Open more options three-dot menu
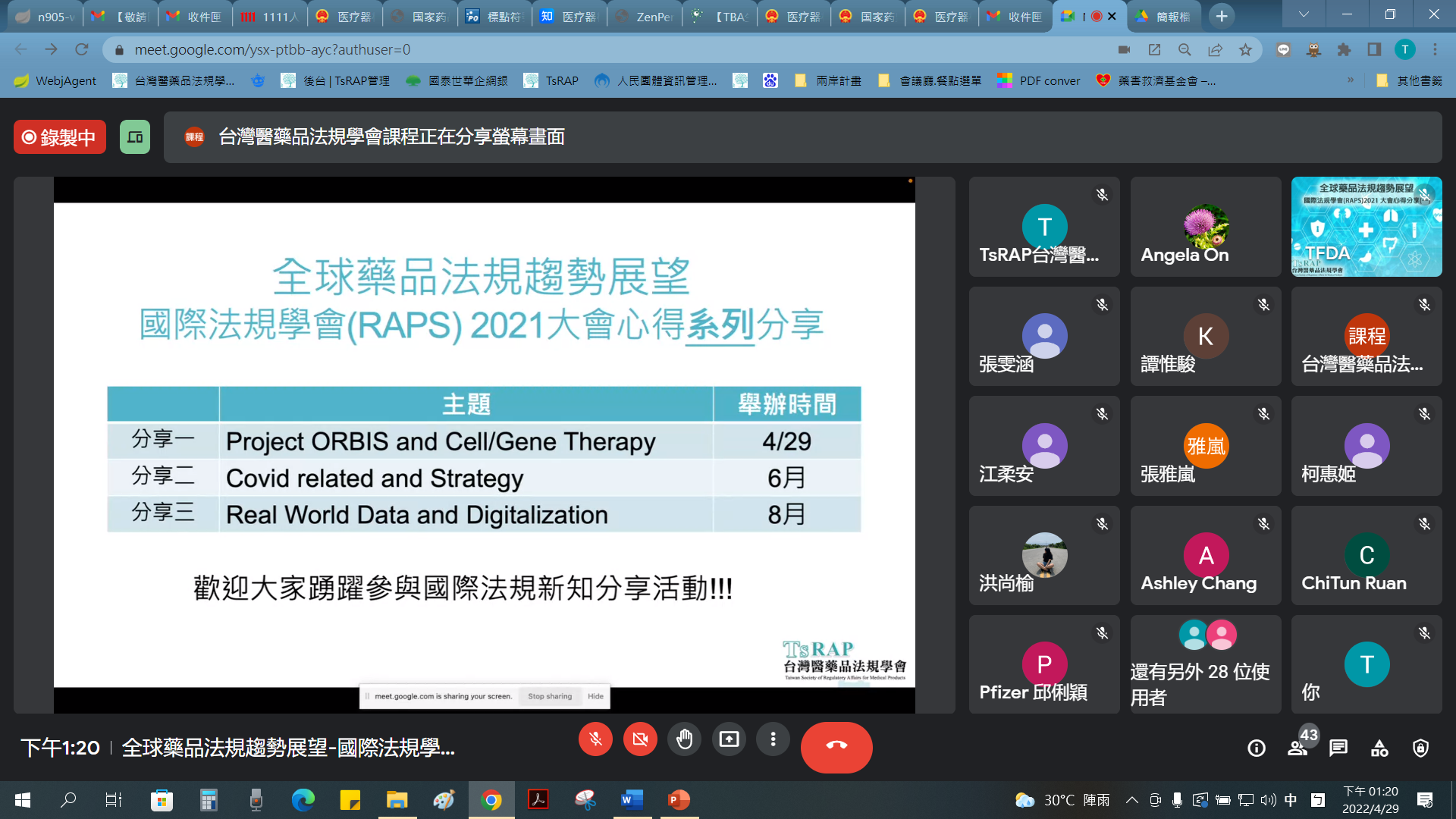Image resolution: width=1456 pixels, height=819 pixels. tap(773, 739)
